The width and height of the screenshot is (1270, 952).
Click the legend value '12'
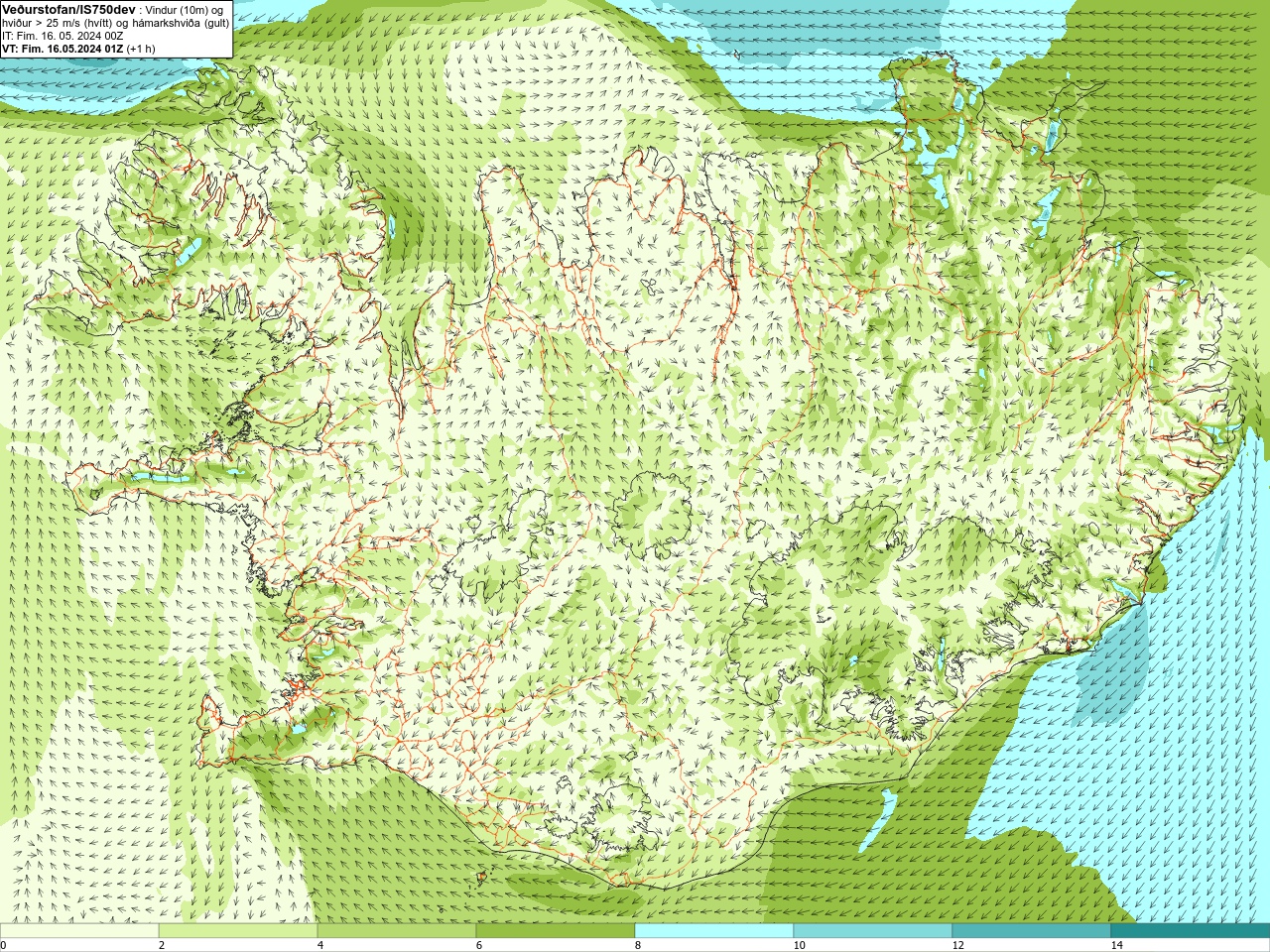[x=957, y=945]
